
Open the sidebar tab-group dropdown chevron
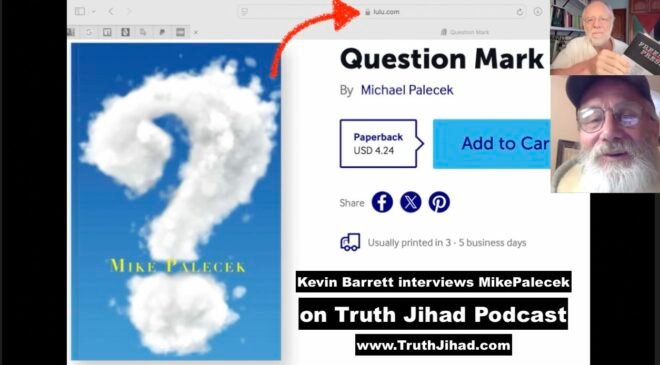point(93,12)
